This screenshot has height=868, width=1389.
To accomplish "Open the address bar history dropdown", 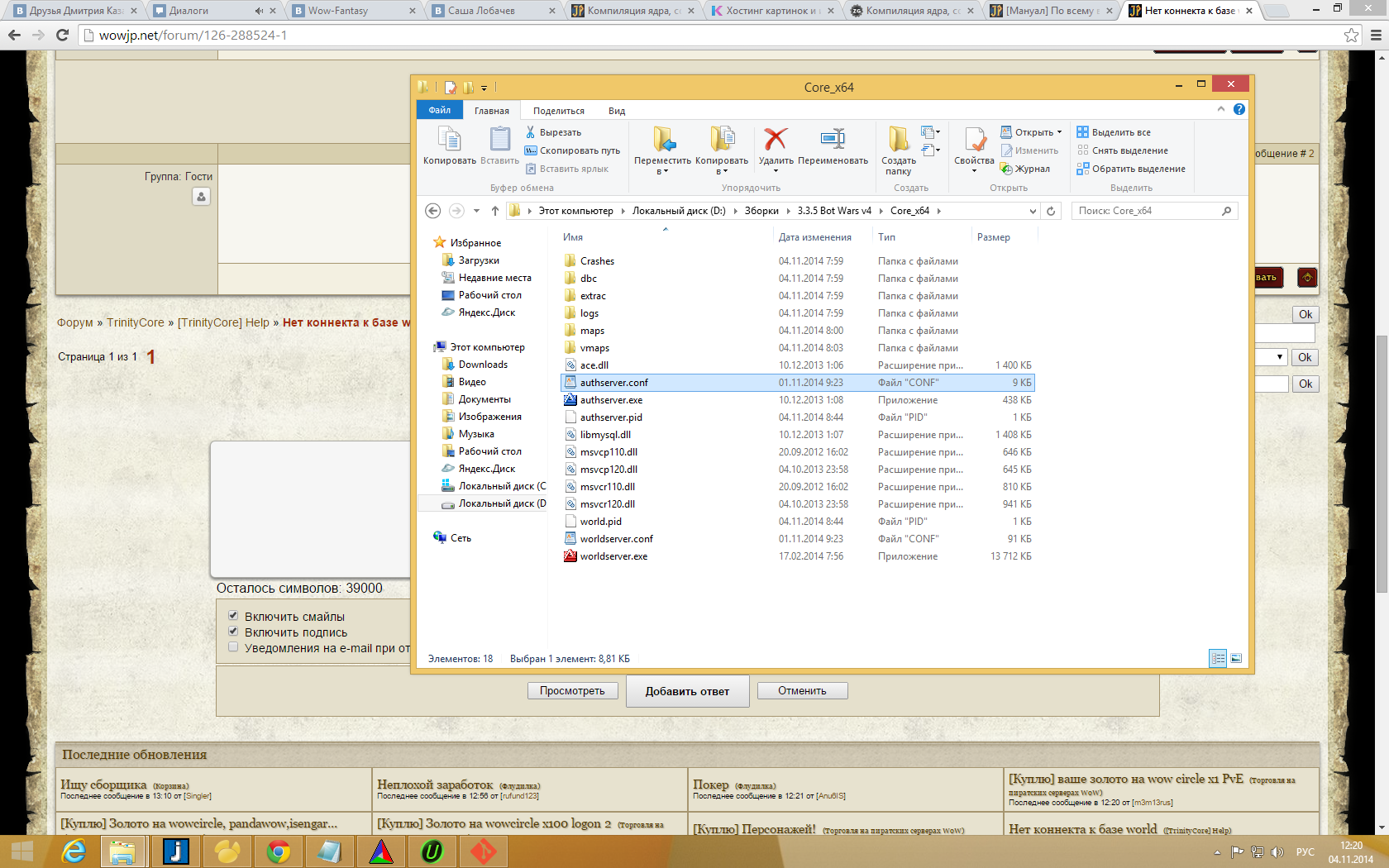I will [x=1032, y=211].
